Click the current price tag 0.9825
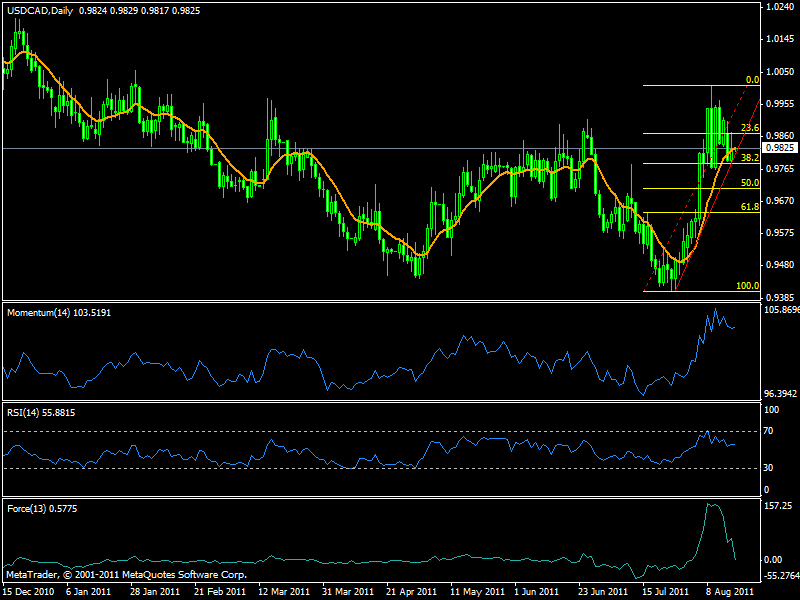Image resolution: width=800 pixels, height=600 pixels. [780, 148]
